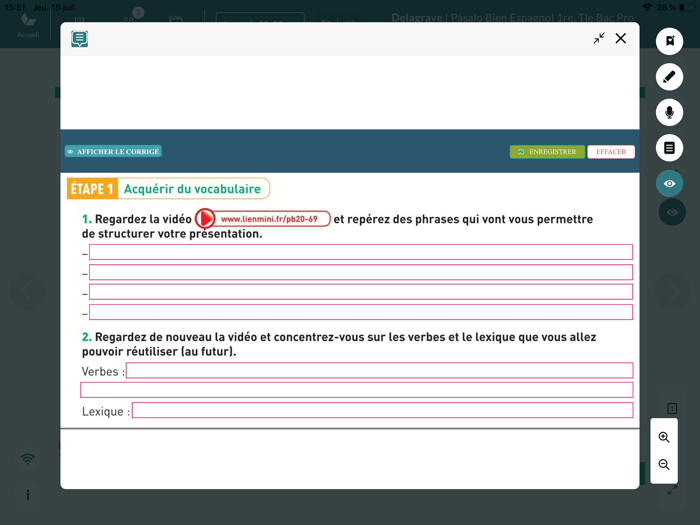This screenshot has width=700, height=525.
Task: Click AFFICHER LE CORRIGÉ button
Action: 113,151
